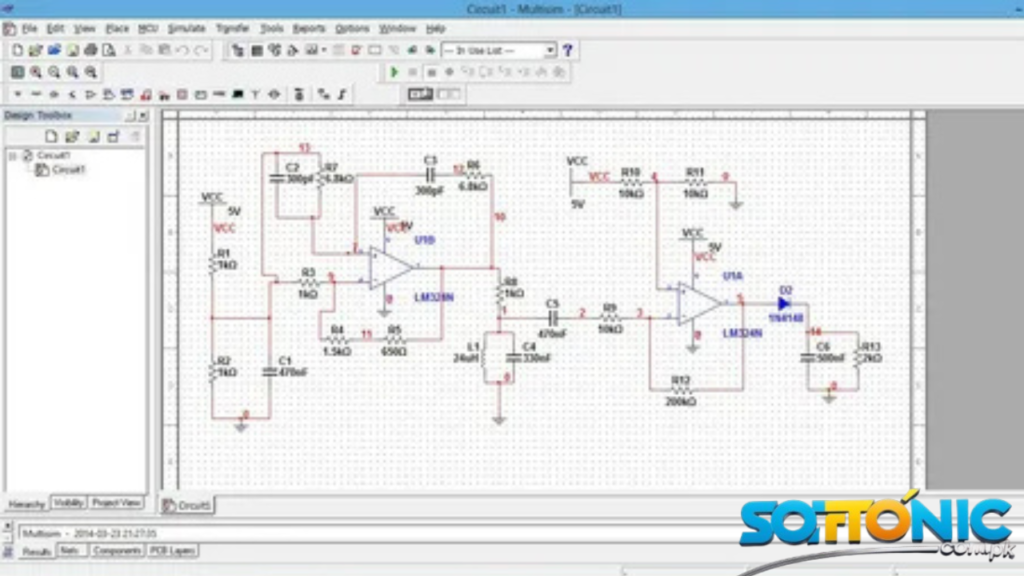Screen dimensions: 1024x576
Task: Place an Indicator component (red icon)
Action: coord(182,95)
